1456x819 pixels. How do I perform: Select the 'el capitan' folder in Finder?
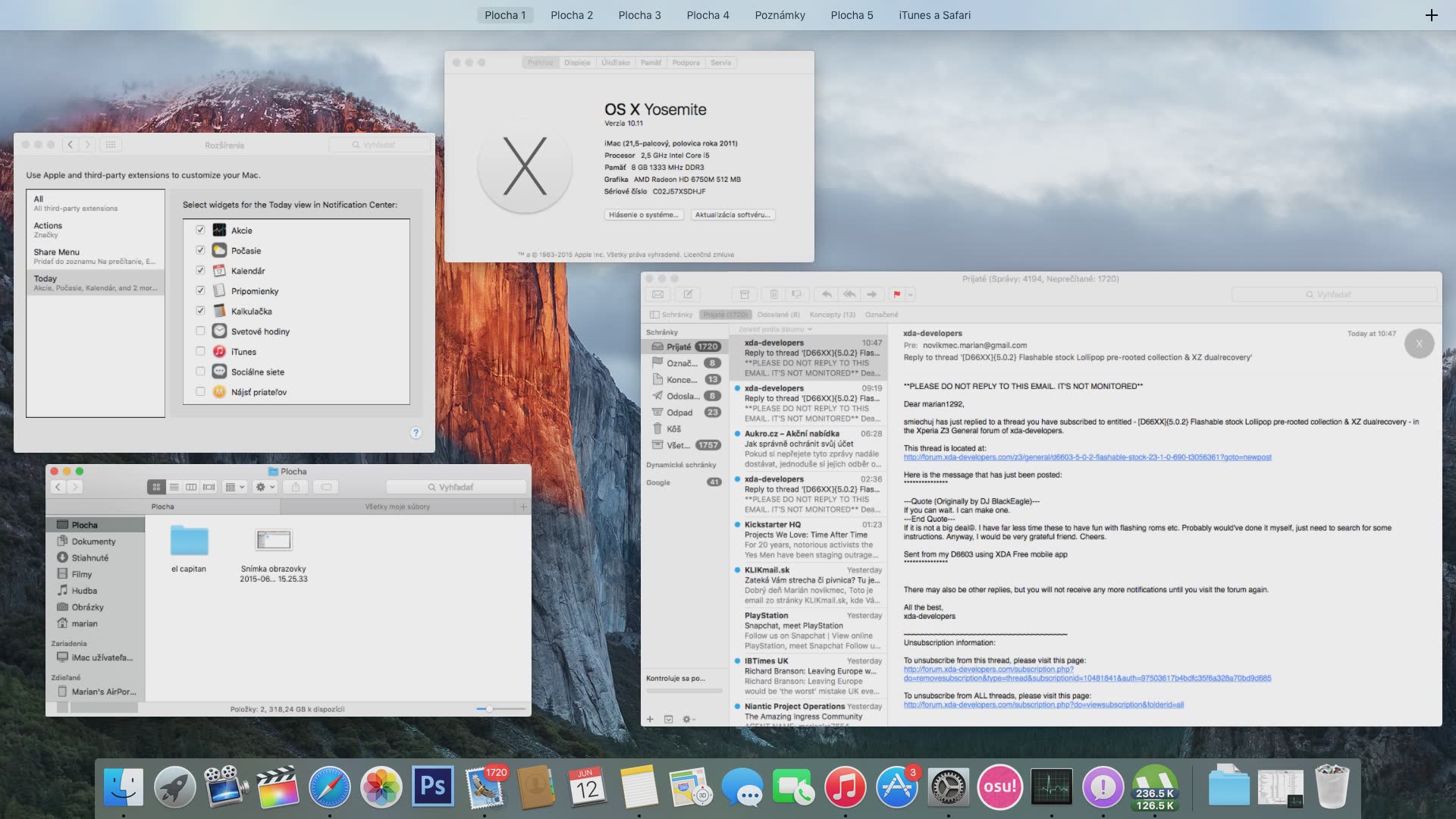tap(189, 540)
